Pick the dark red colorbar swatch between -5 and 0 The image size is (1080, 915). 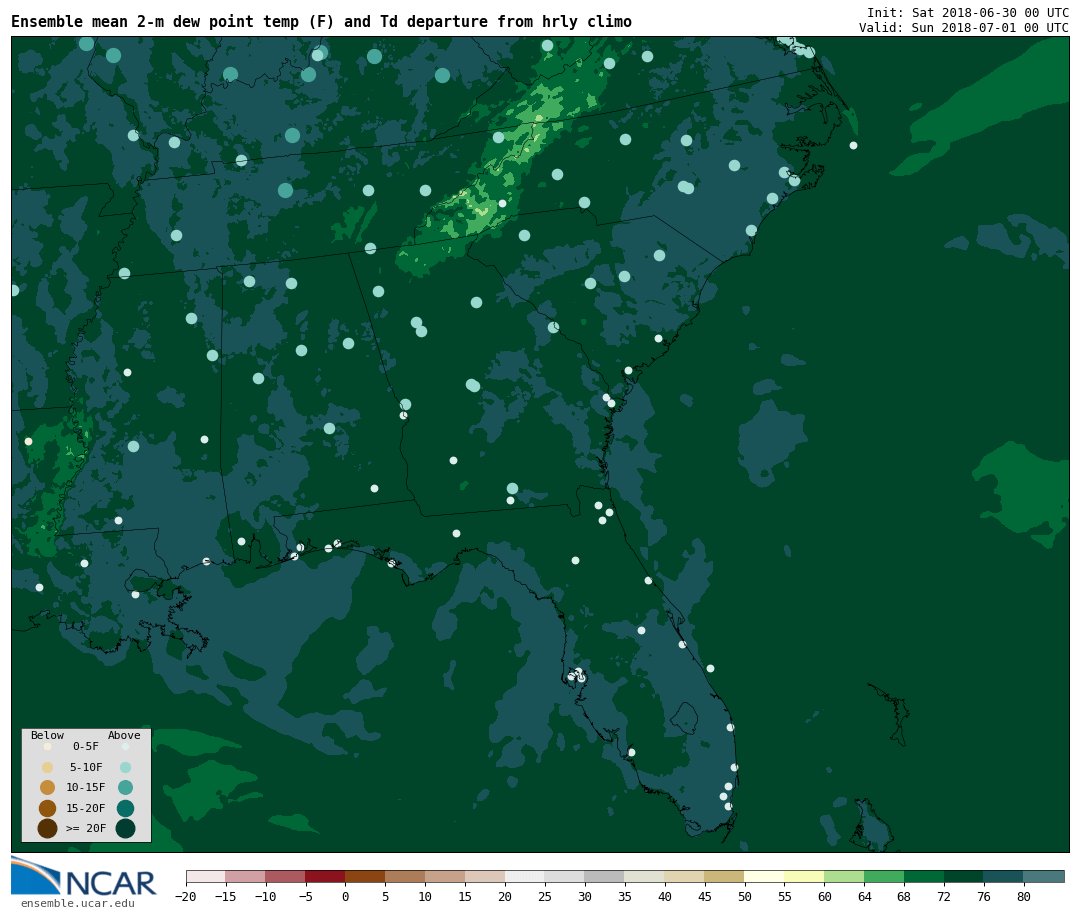coord(326,876)
